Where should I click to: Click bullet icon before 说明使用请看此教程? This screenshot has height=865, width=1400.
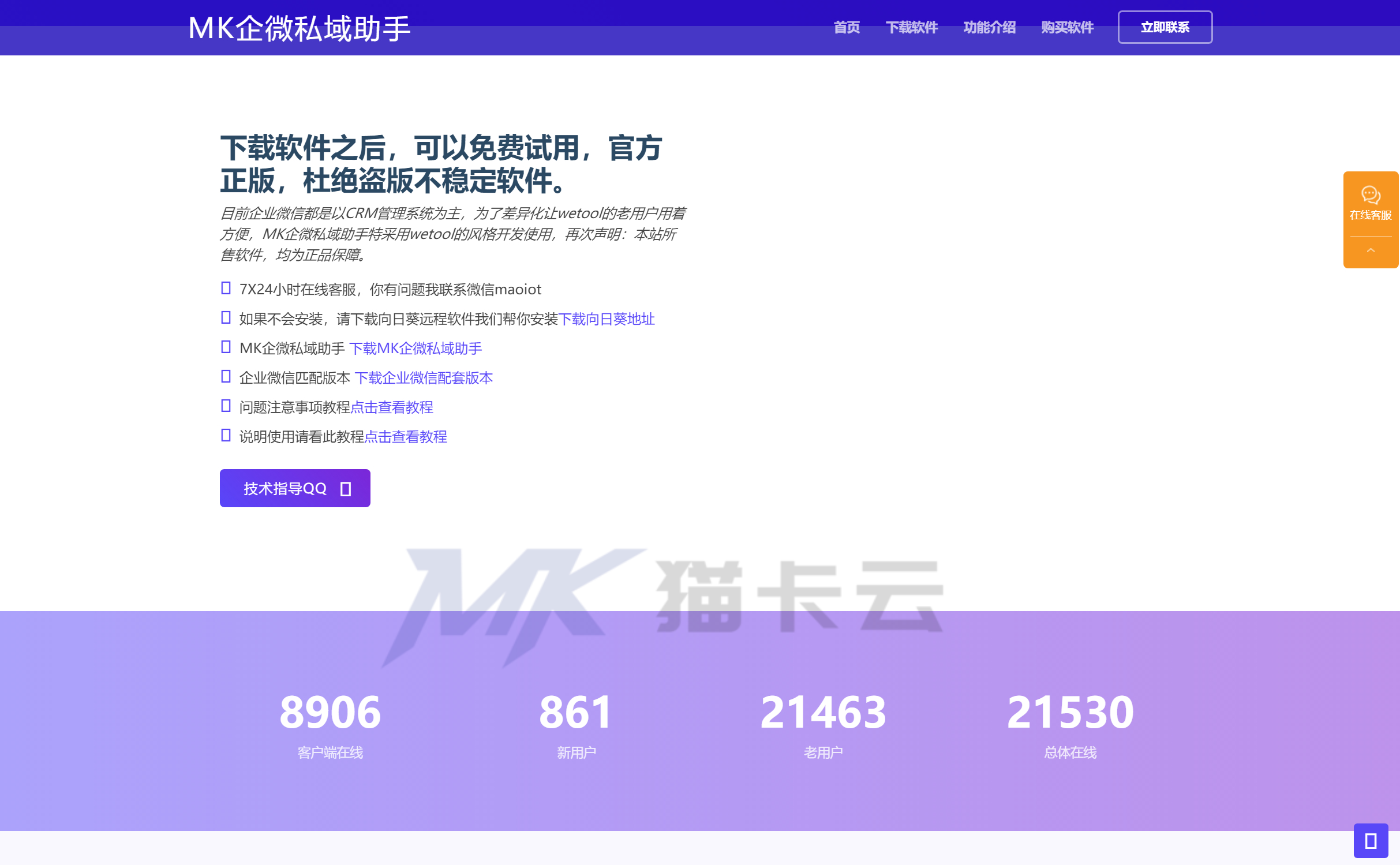(x=226, y=435)
